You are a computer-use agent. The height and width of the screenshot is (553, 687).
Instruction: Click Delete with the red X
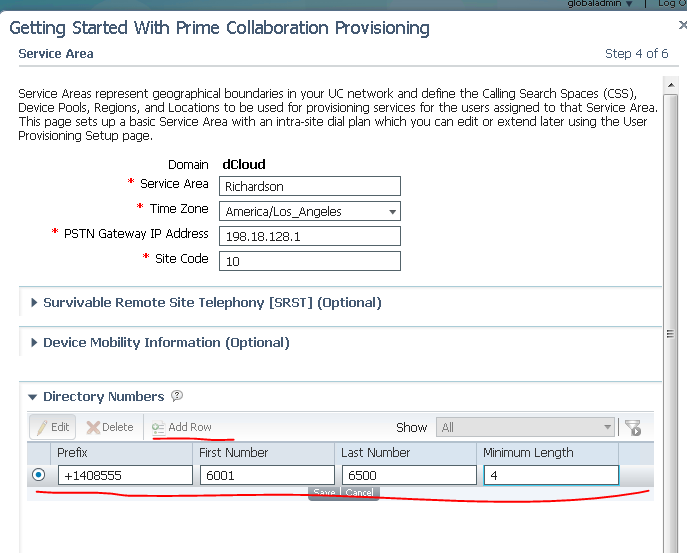[x=110, y=427]
